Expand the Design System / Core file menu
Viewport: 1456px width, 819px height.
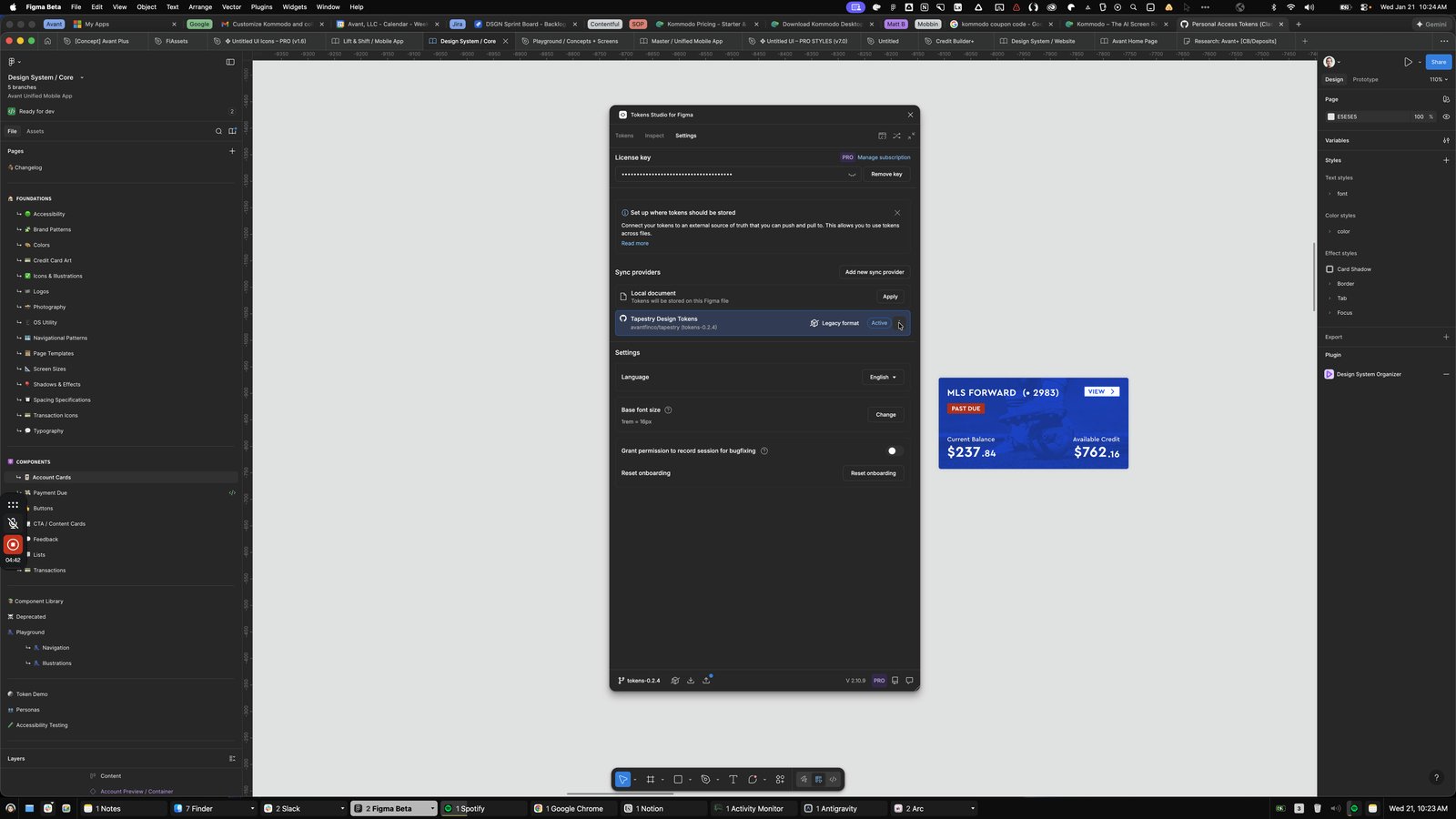(x=82, y=77)
